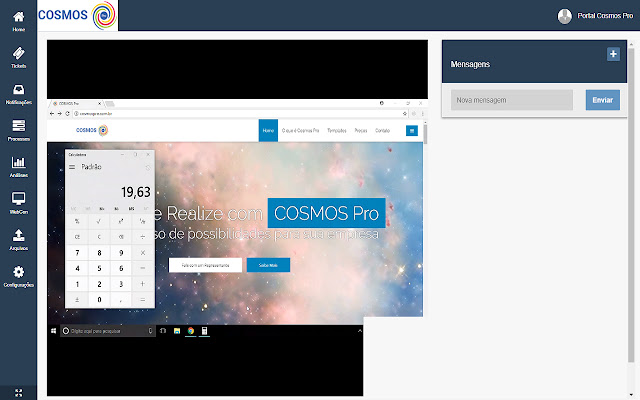This screenshot has height=400, width=640.
Task: Click the small COSMOS logo on the website
Action: [x=92, y=130]
